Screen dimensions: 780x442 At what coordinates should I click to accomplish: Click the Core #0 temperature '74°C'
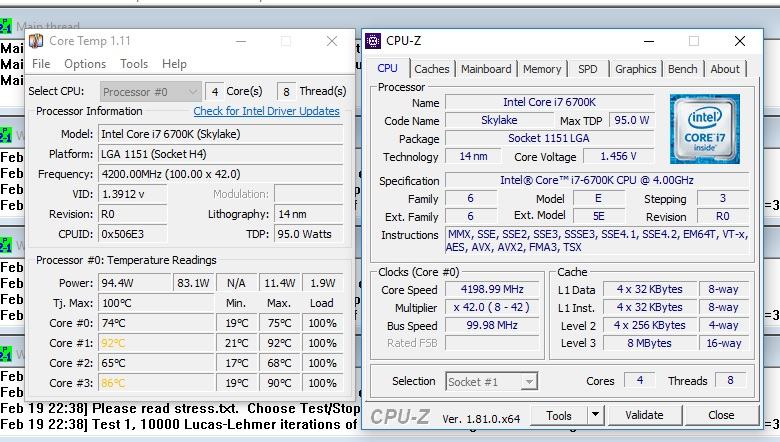pos(156,323)
